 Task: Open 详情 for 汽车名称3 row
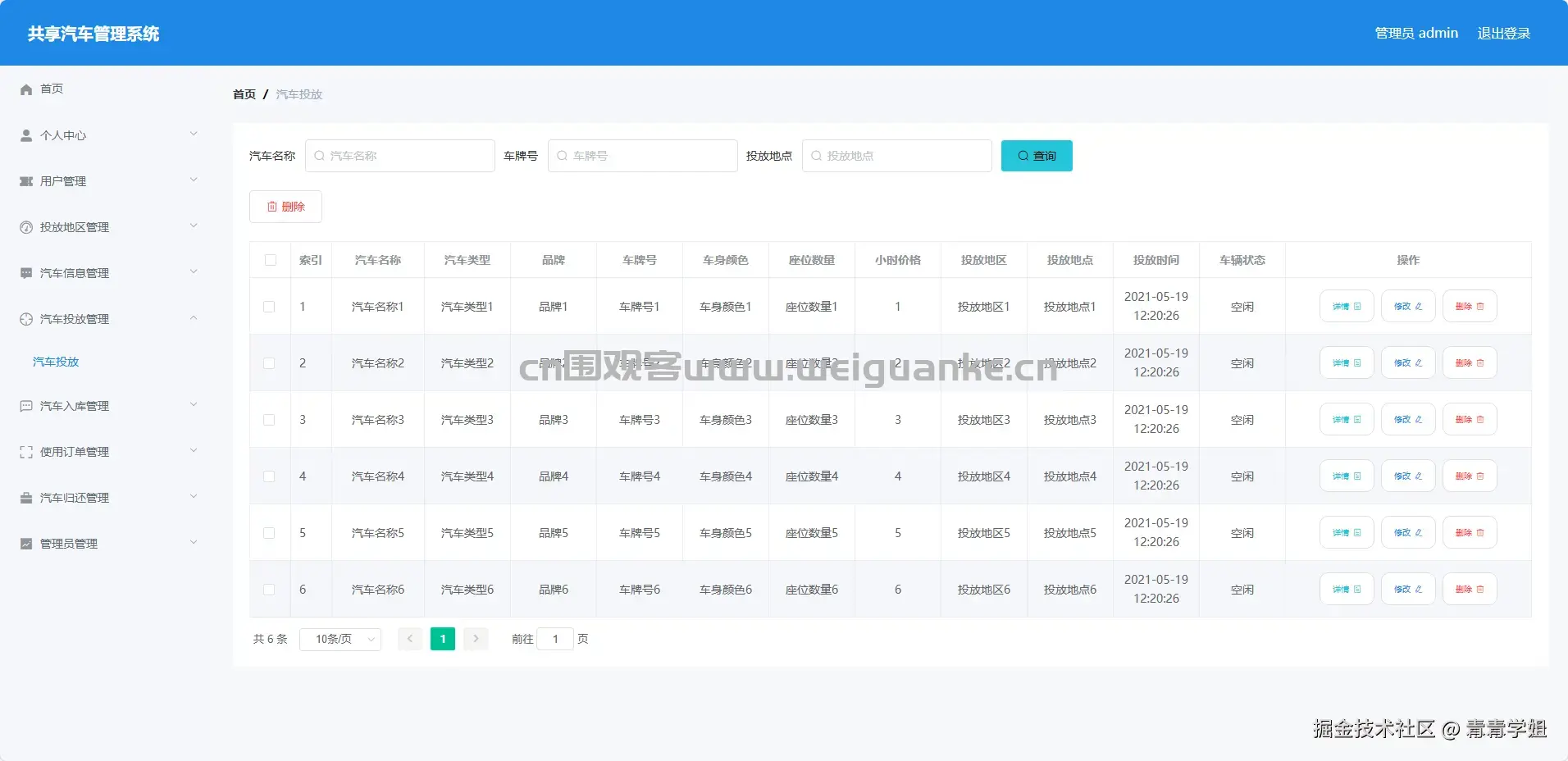pyautogui.click(x=1347, y=419)
